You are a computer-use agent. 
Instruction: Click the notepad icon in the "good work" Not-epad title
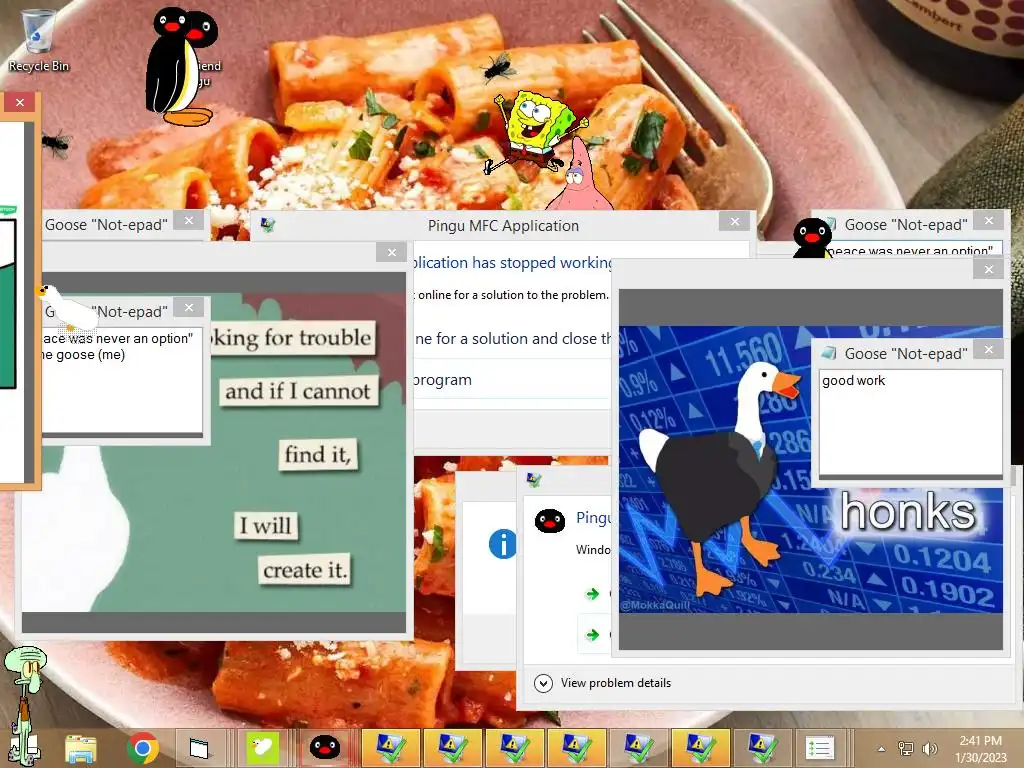coord(829,353)
